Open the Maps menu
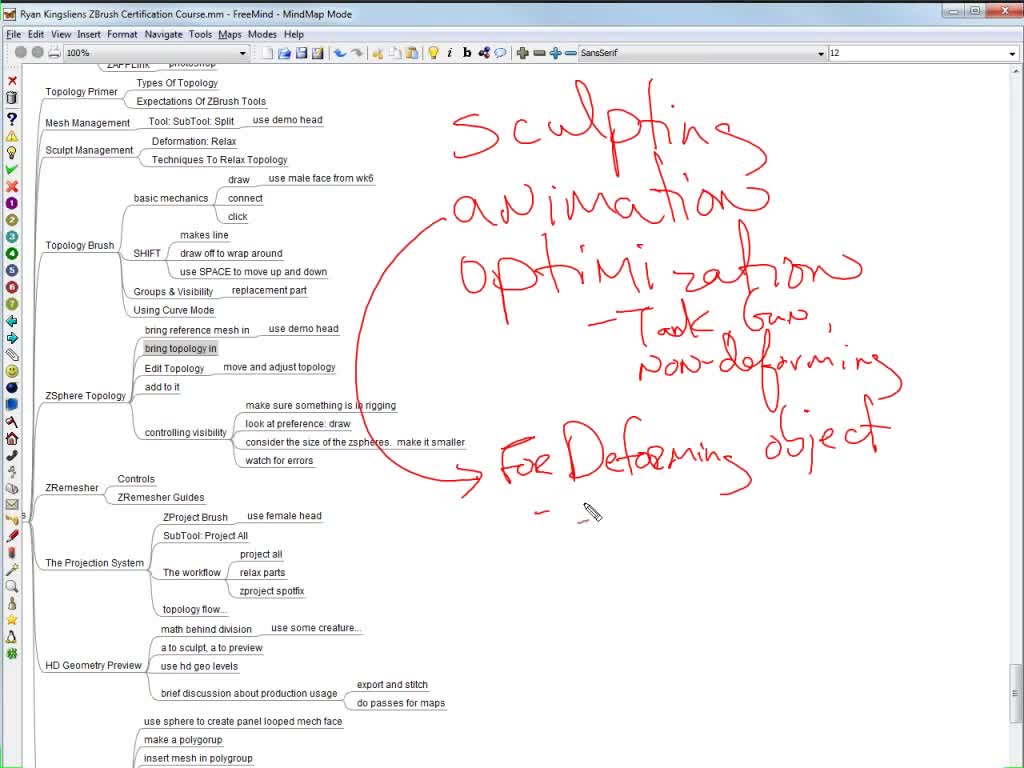The width and height of the screenshot is (1024, 768). (x=230, y=34)
